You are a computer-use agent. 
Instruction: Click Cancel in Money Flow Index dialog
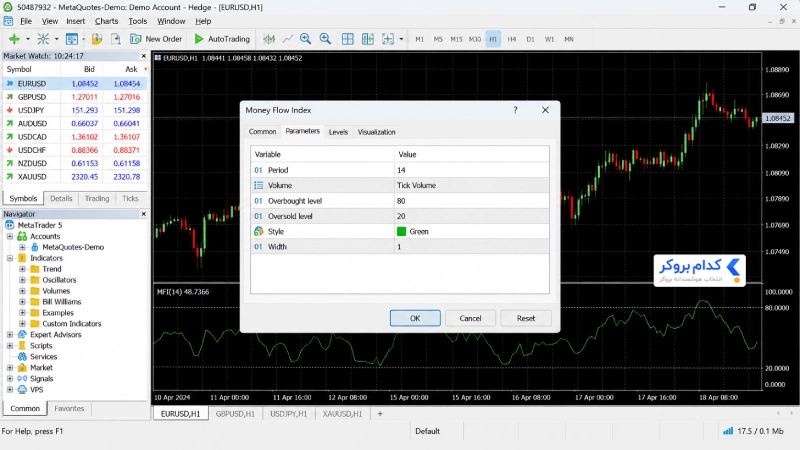click(x=470, y=318)
